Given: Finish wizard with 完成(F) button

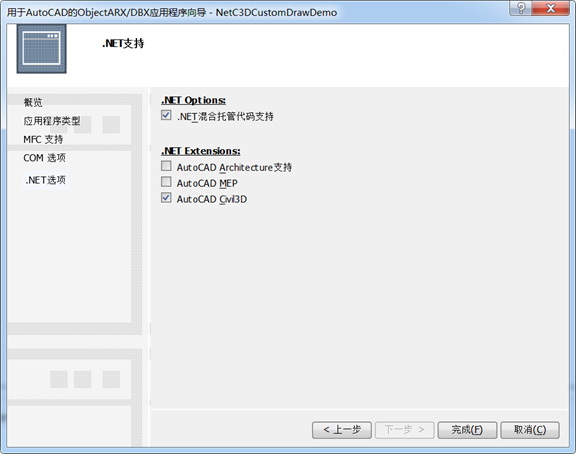Looking at the screenshot, I should click(467, 430).
